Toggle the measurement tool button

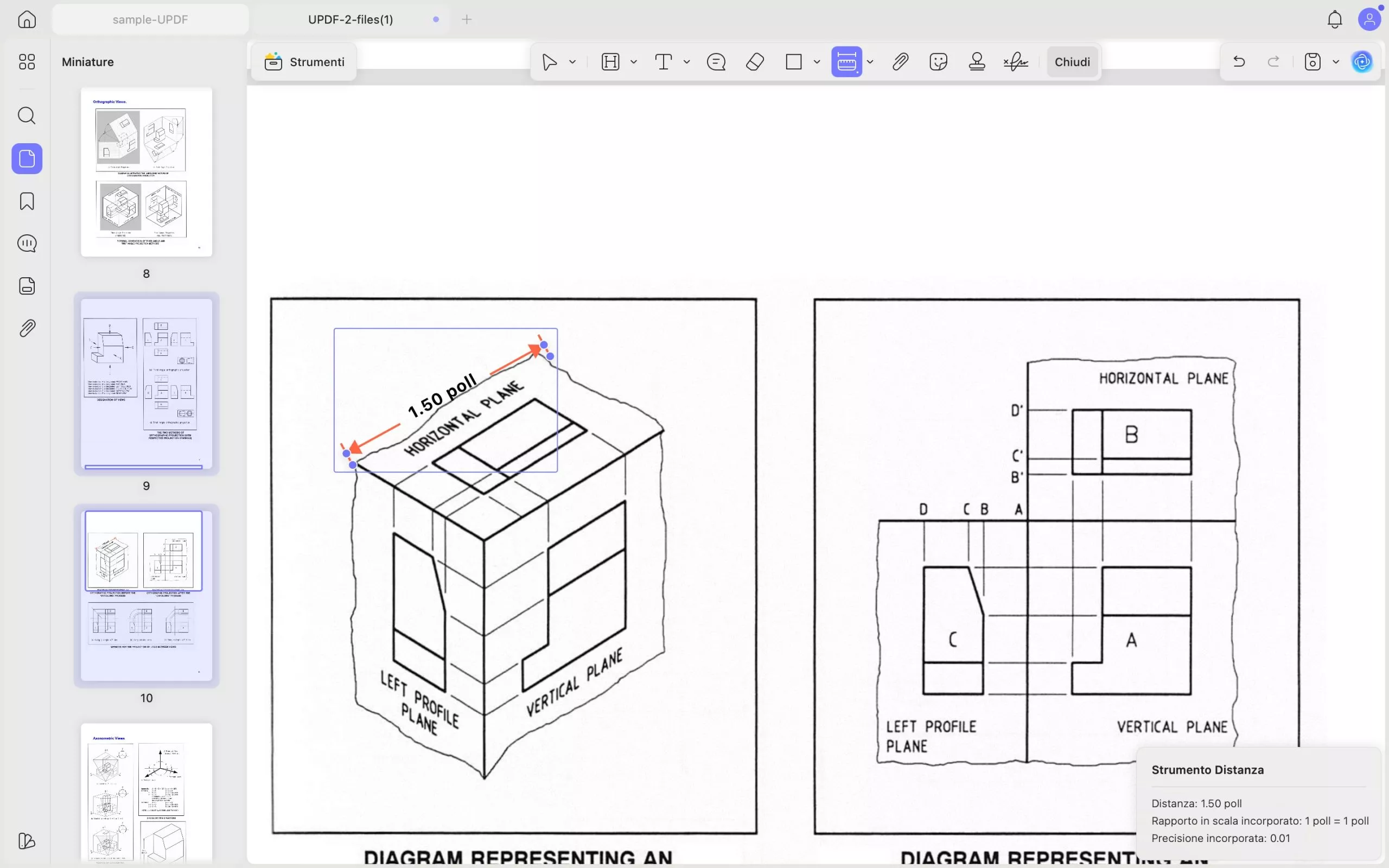tap(846, 61)
